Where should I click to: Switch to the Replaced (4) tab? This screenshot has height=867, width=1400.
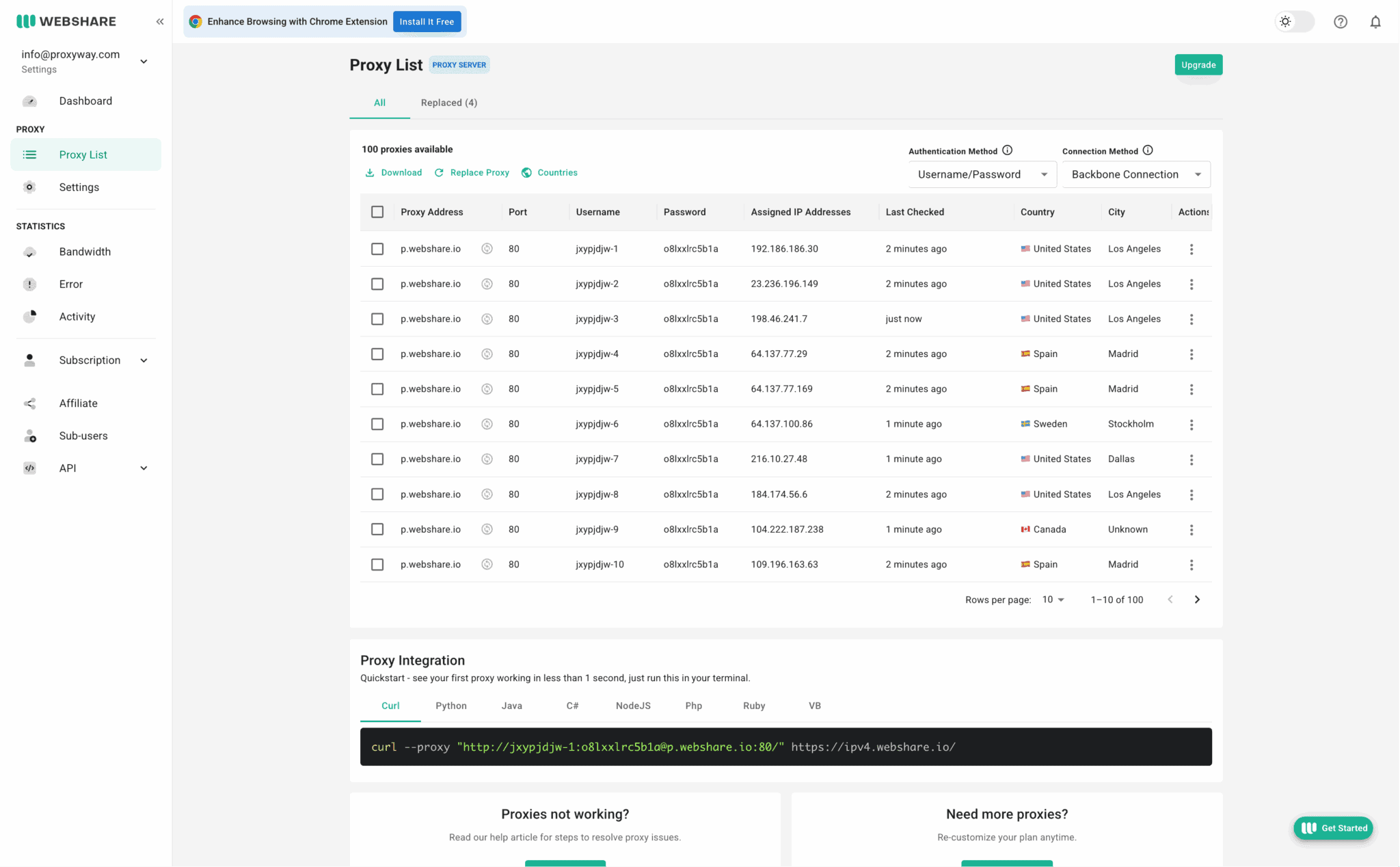(448, 103)
